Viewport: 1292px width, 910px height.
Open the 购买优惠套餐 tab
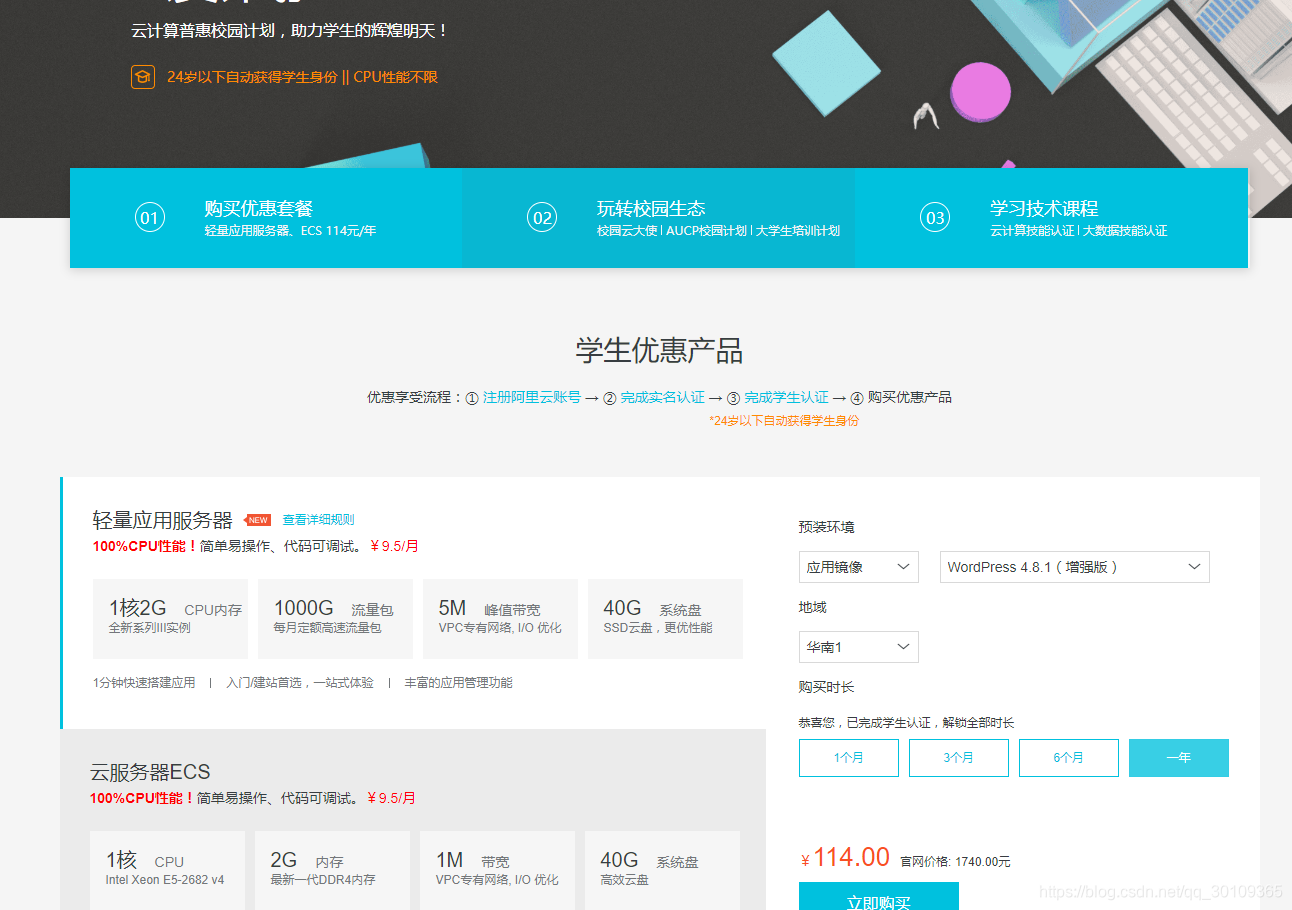coord(265,218)
